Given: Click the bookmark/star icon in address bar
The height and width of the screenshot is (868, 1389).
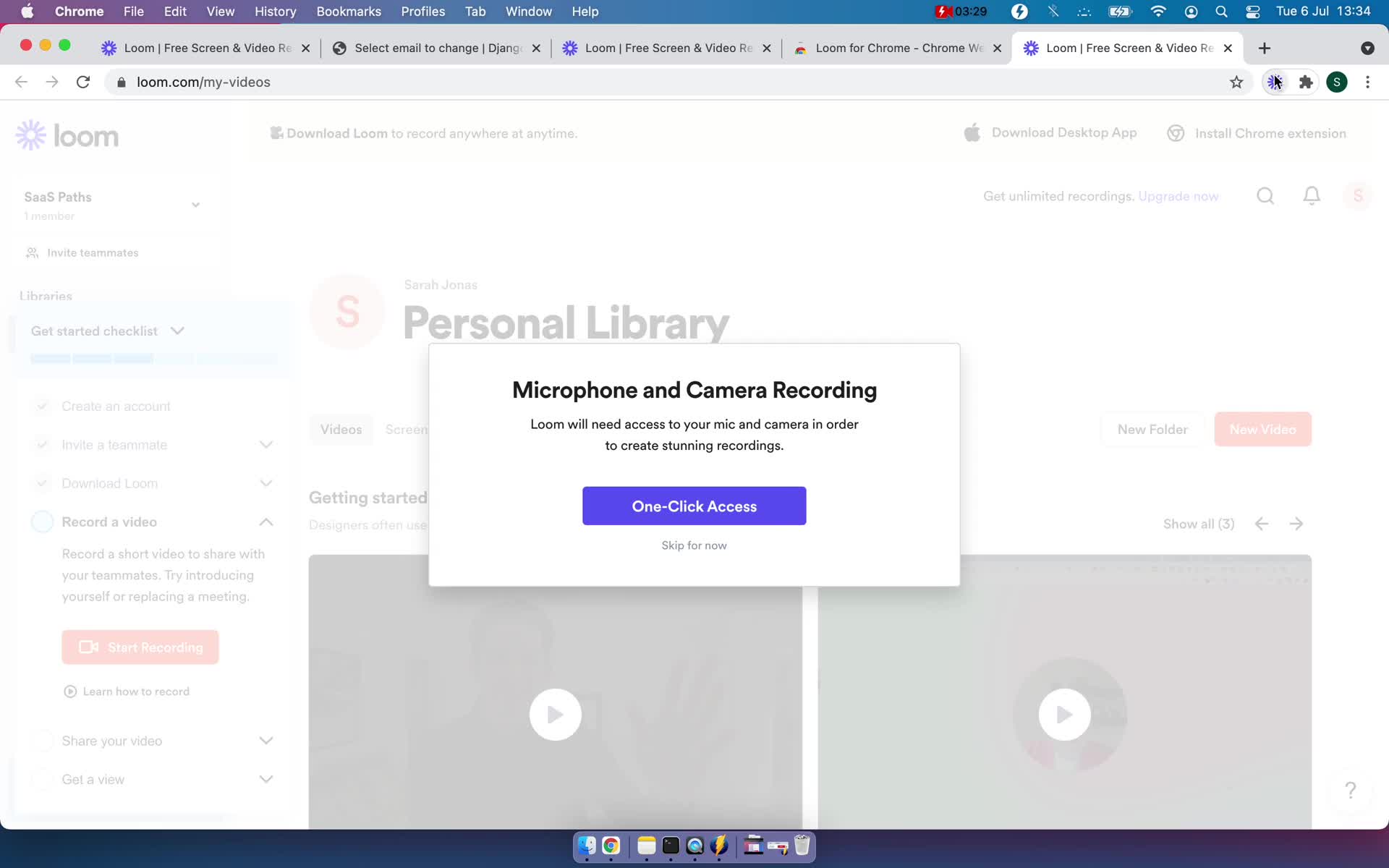Looking at the screenshot, I should tap(1236, 82).
